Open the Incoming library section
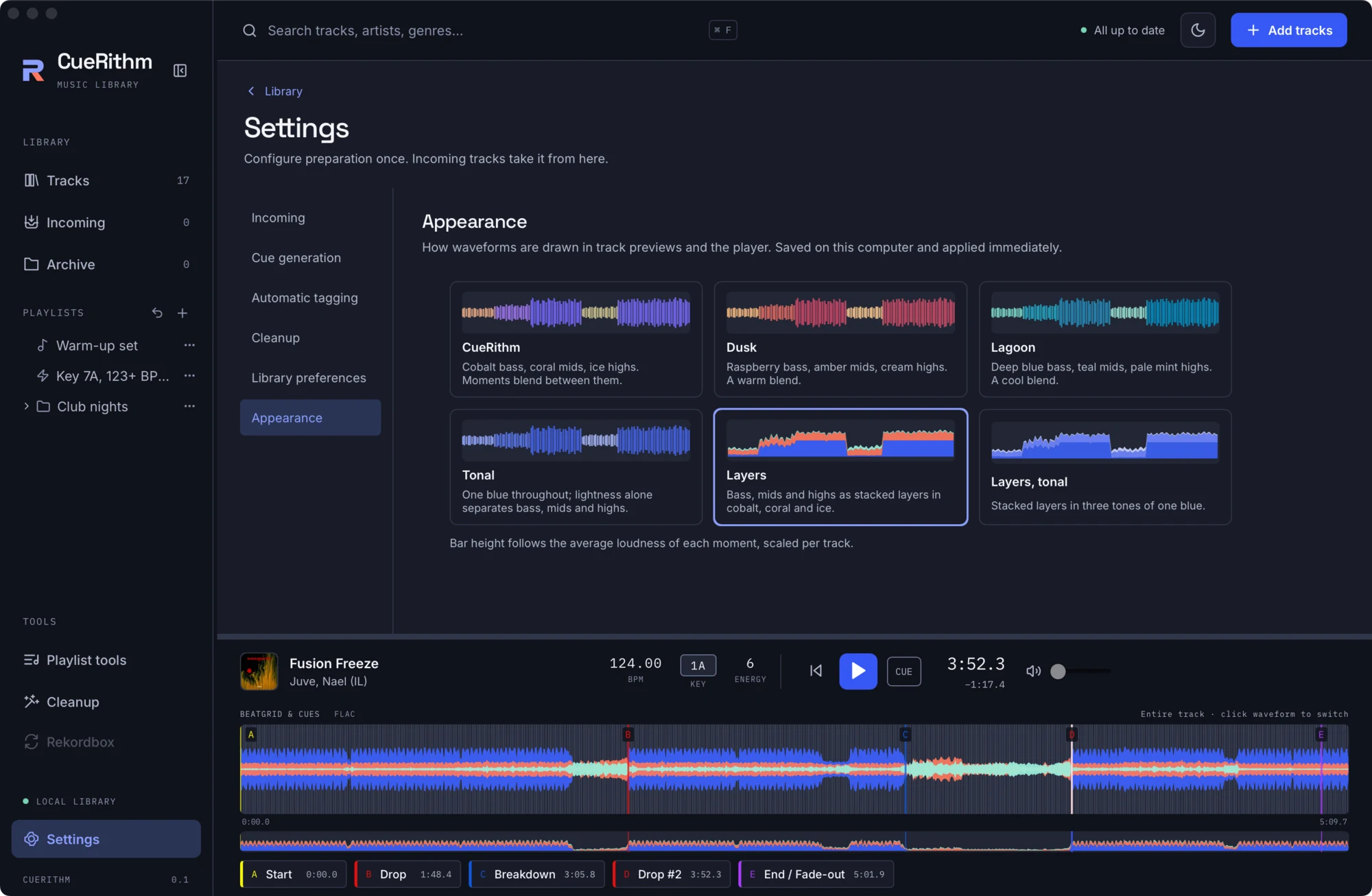The image size is (1372, 896). (x=106, y=222)
